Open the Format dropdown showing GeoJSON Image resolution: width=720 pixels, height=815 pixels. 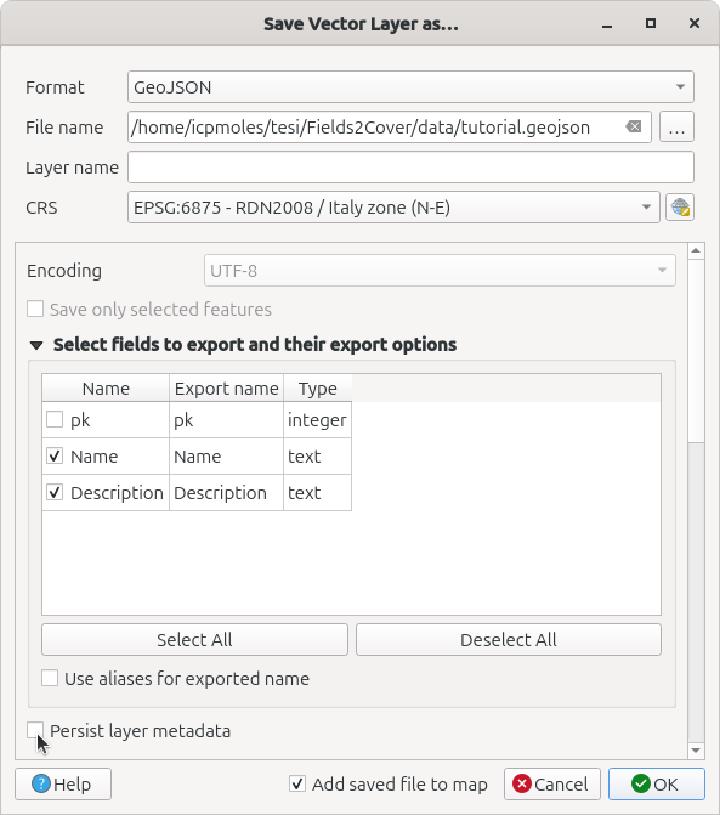pos(410,87)
